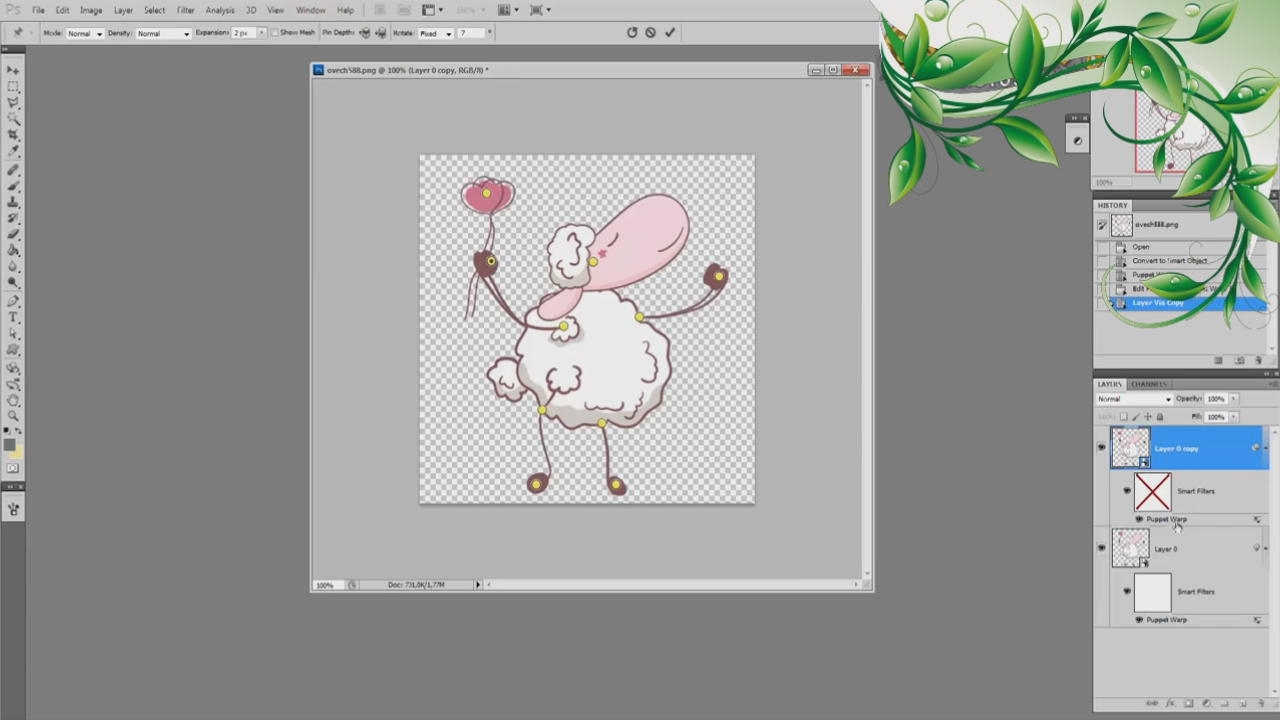The height and width of the screenshot is (720, 1280).
Task: Select the Crop tool
Action: (13, 135)
